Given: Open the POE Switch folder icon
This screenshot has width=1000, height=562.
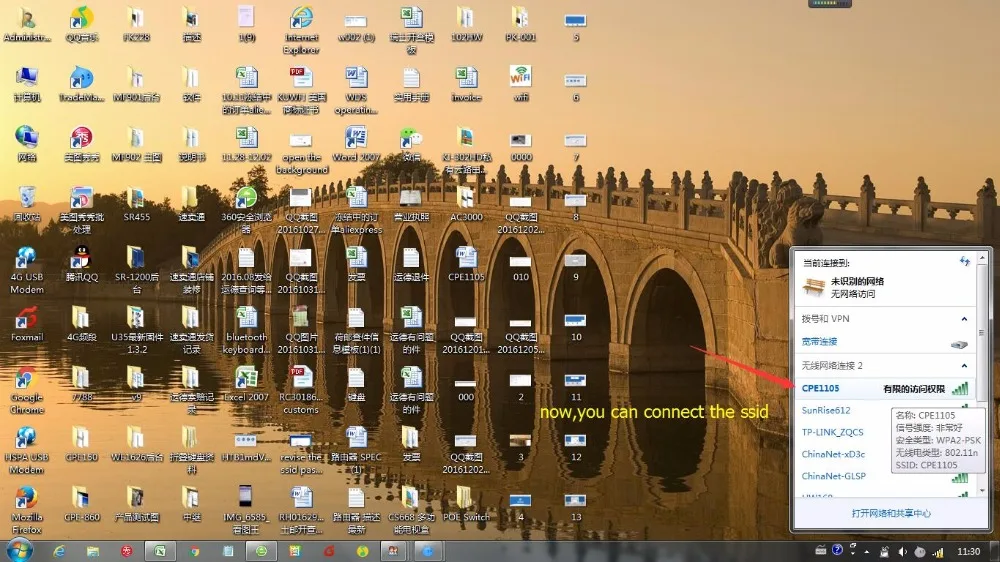Looking at the screenshot, I should [466, 504].
